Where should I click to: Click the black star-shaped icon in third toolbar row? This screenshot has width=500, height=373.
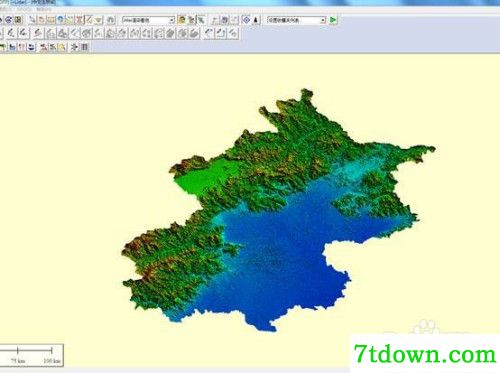pyautogui.click(x=74, y=47)
